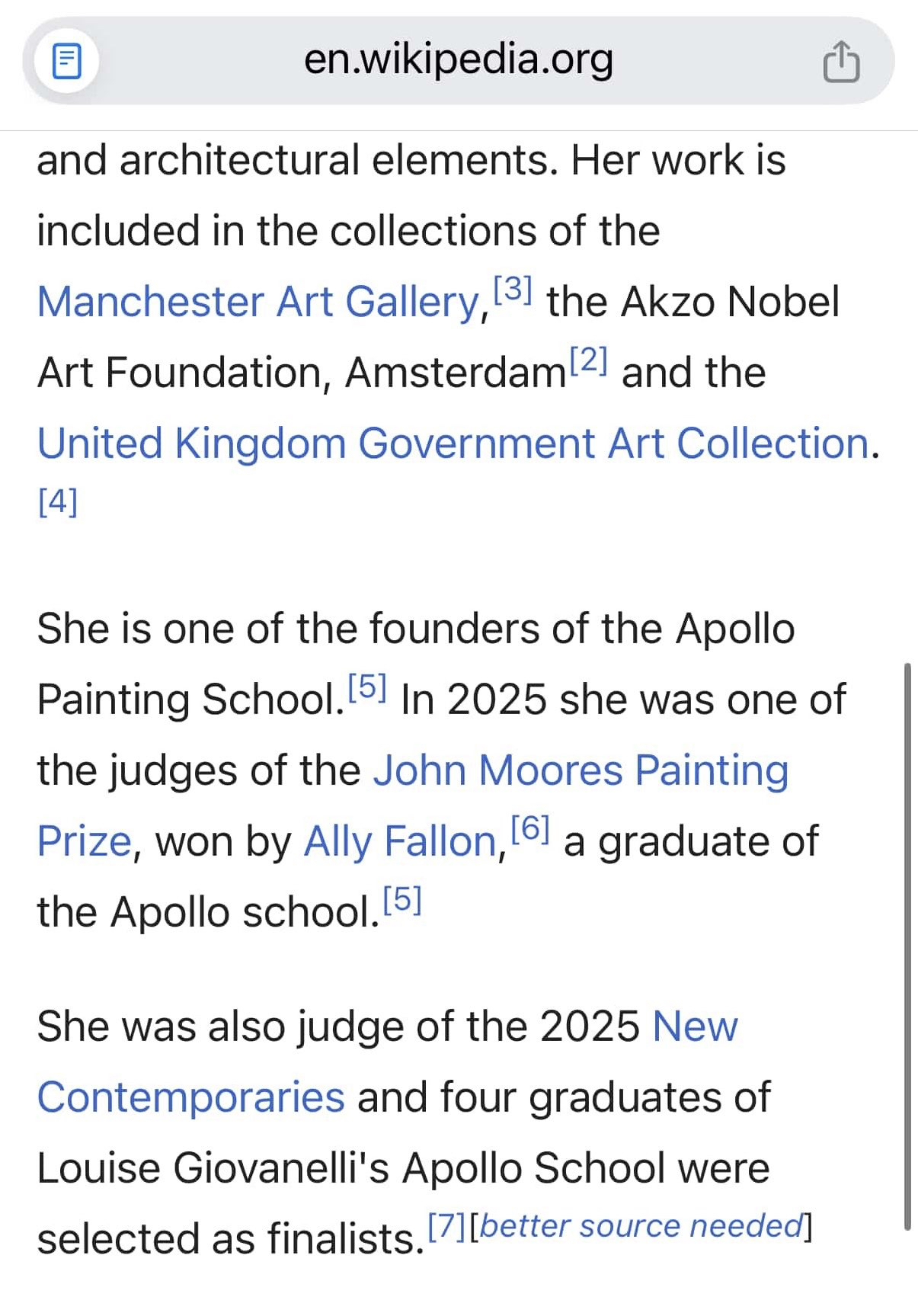
Task: Open the Manchester Art Gallery link
Action: tap(259, 302)
